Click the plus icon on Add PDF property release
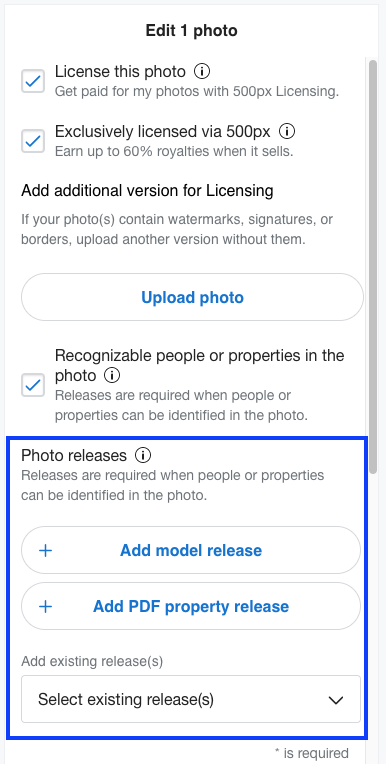The image size is (386, 764). (x=45, y=607)
